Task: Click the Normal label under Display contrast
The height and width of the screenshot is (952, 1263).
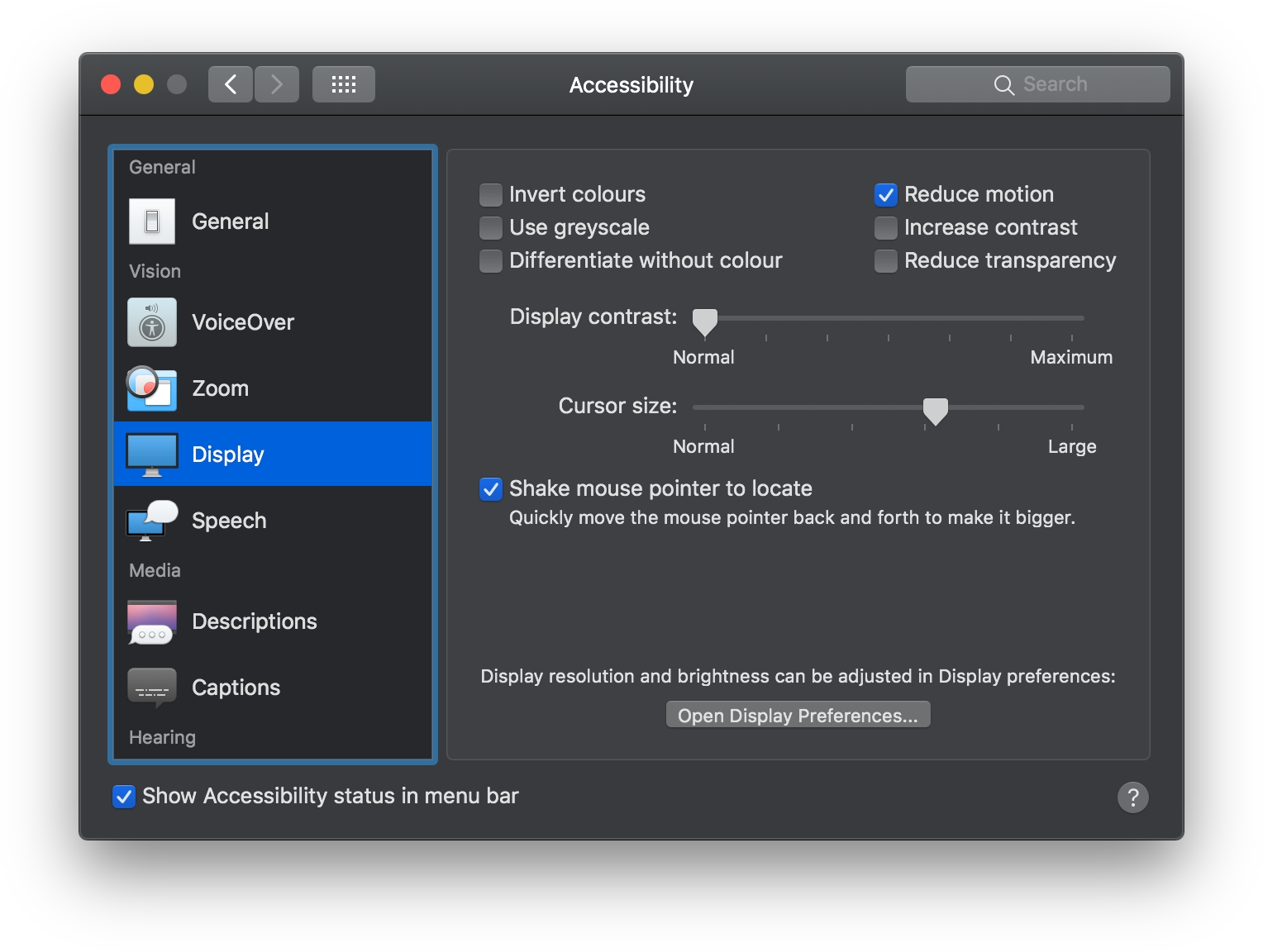Action: (703, 357)
